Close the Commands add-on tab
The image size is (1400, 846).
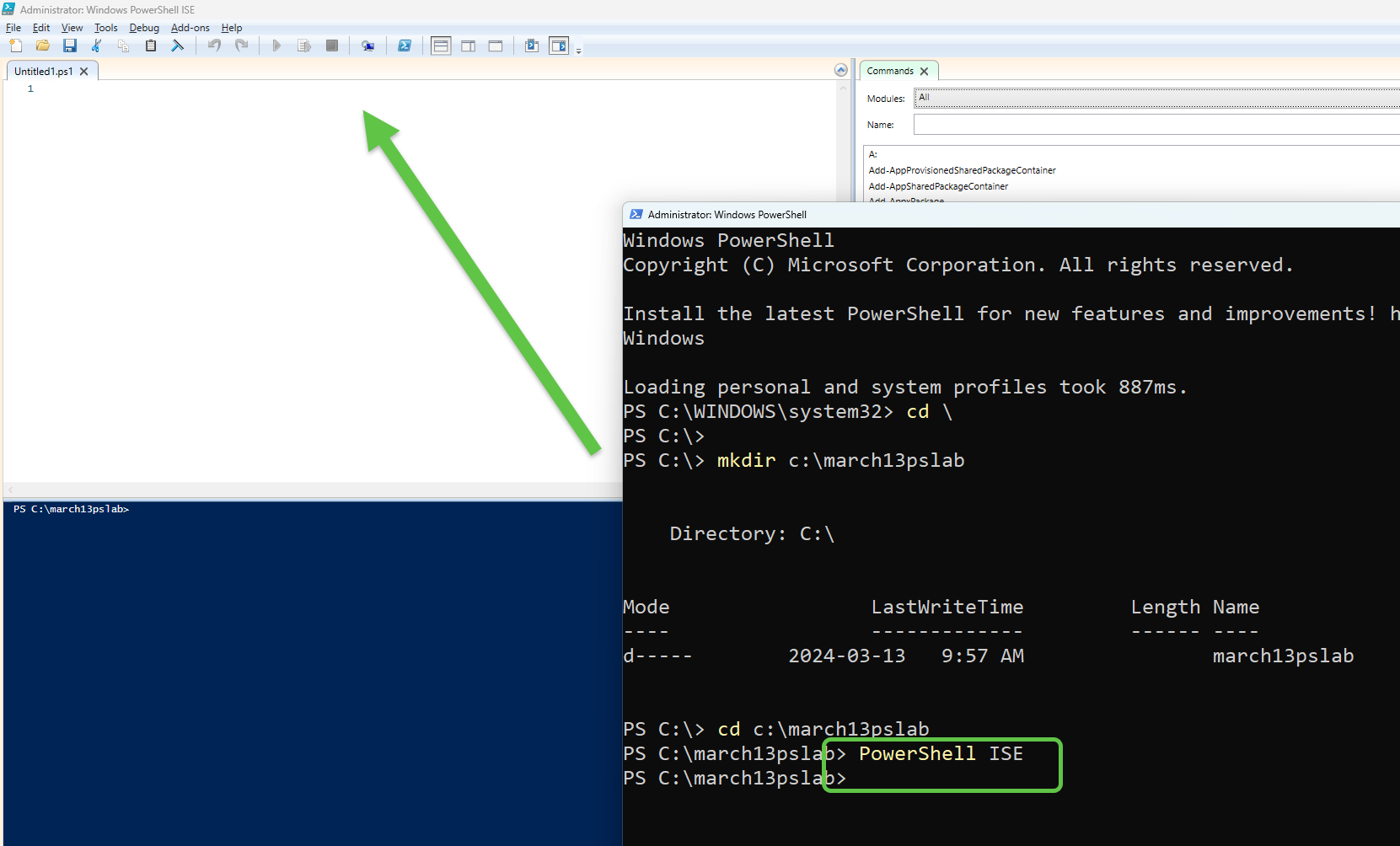[925, 72]
